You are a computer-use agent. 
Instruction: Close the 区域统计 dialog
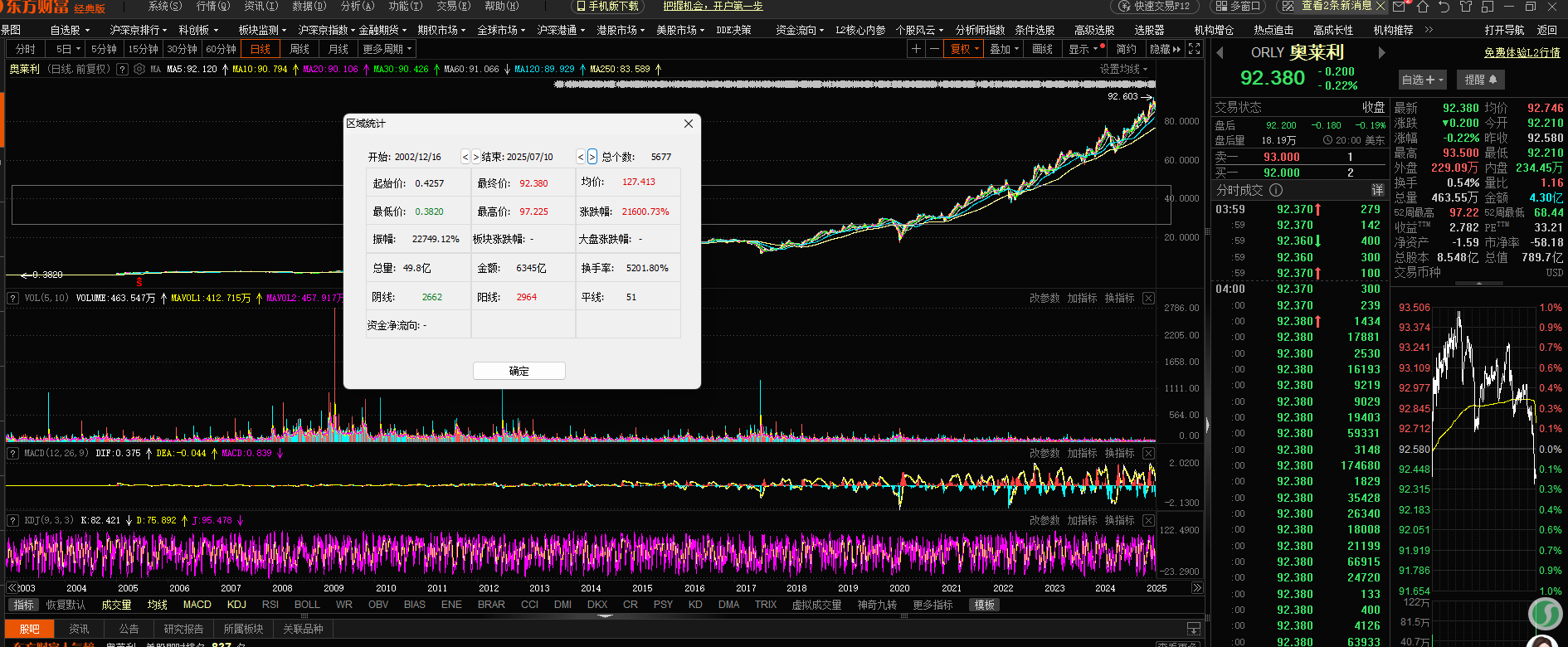[x=689, y=124]
